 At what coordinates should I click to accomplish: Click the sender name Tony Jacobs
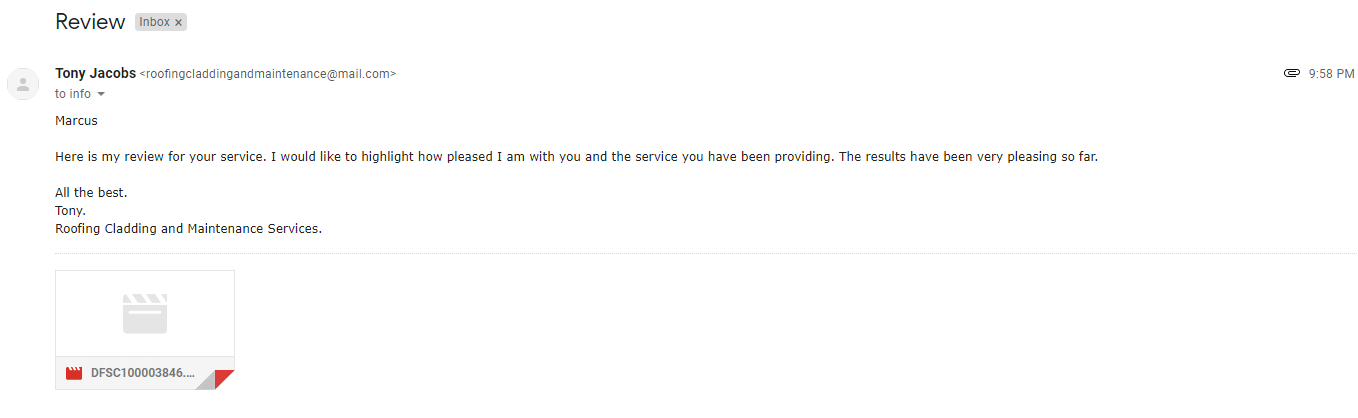(x=95, y=74)
